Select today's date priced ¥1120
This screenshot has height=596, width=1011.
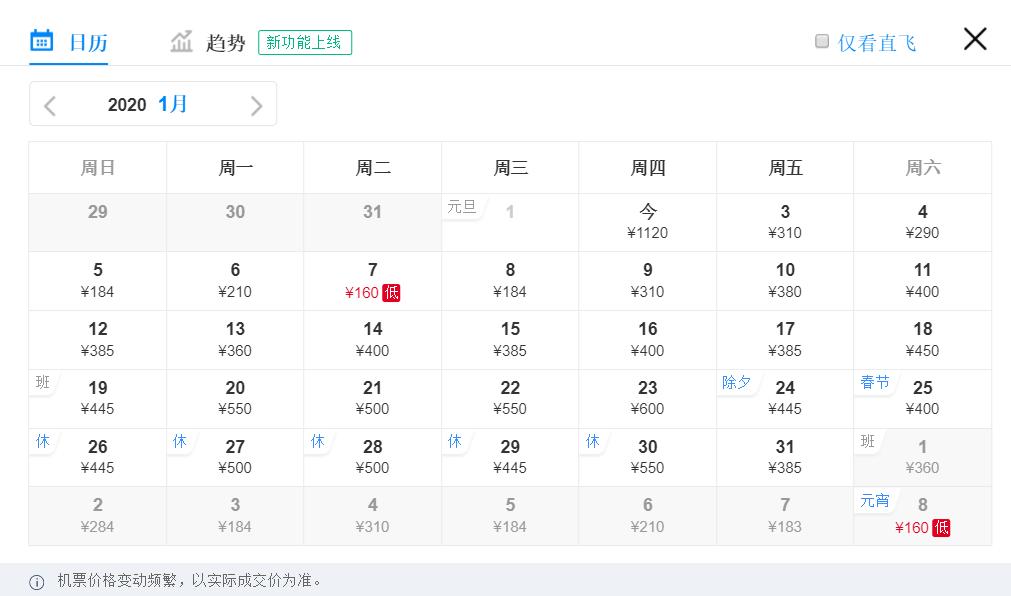(648, 222)
